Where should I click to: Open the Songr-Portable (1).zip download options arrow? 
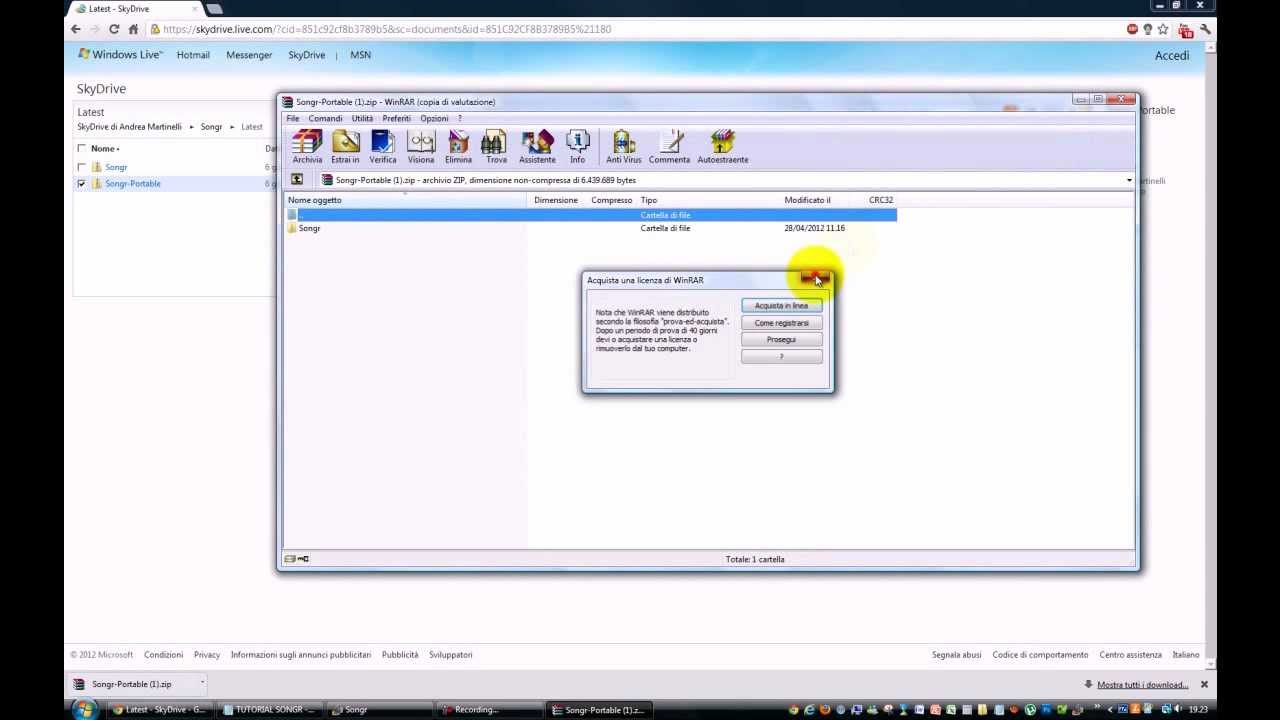202,684
